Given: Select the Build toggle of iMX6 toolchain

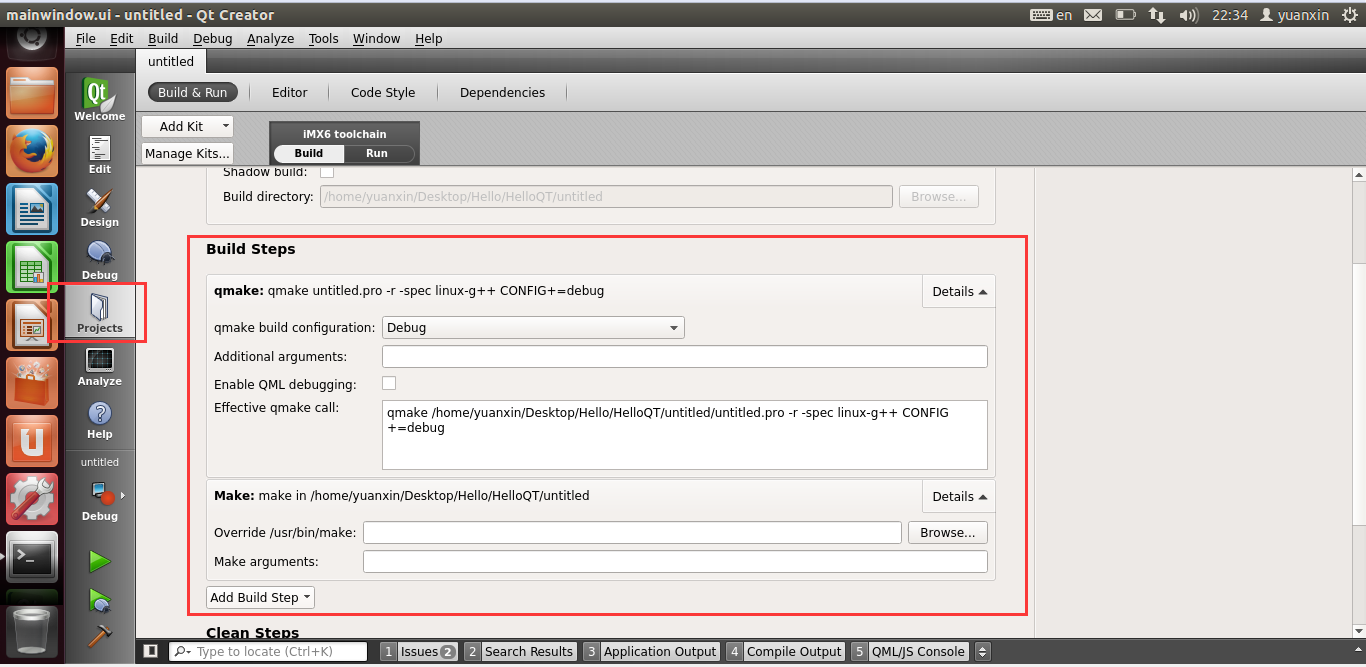Looking at the screenshot, I should click(x=309, y=153).
